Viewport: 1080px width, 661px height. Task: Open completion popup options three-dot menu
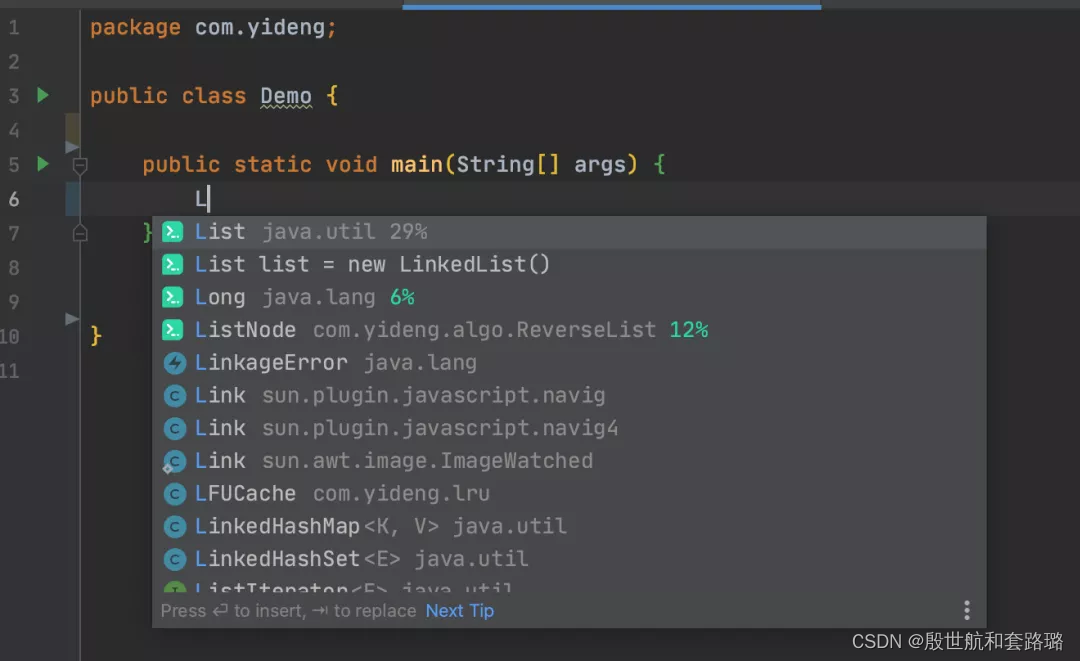(x=967, y=610)
